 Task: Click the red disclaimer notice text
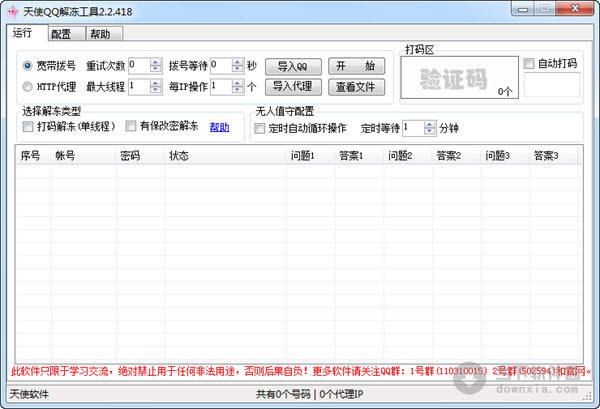pos(301,371)
